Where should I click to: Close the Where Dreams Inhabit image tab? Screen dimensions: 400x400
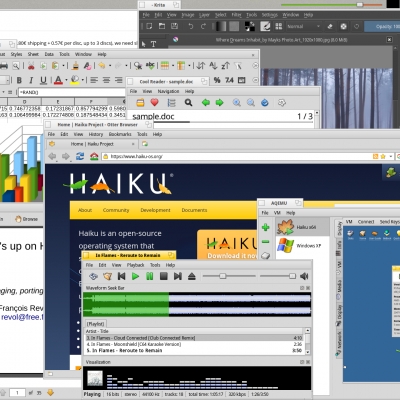pos(389,40)
